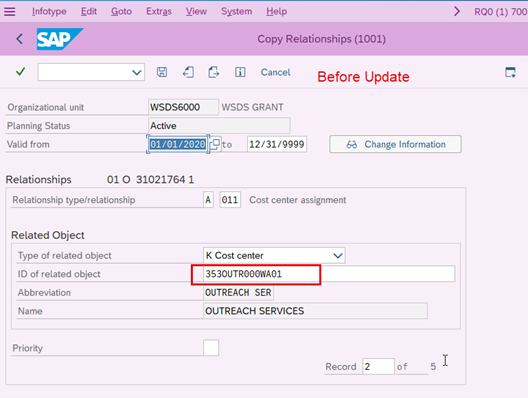Confirm with the green checkmark
This screenshot has width=528, height=398.
(x=21, y=72)
